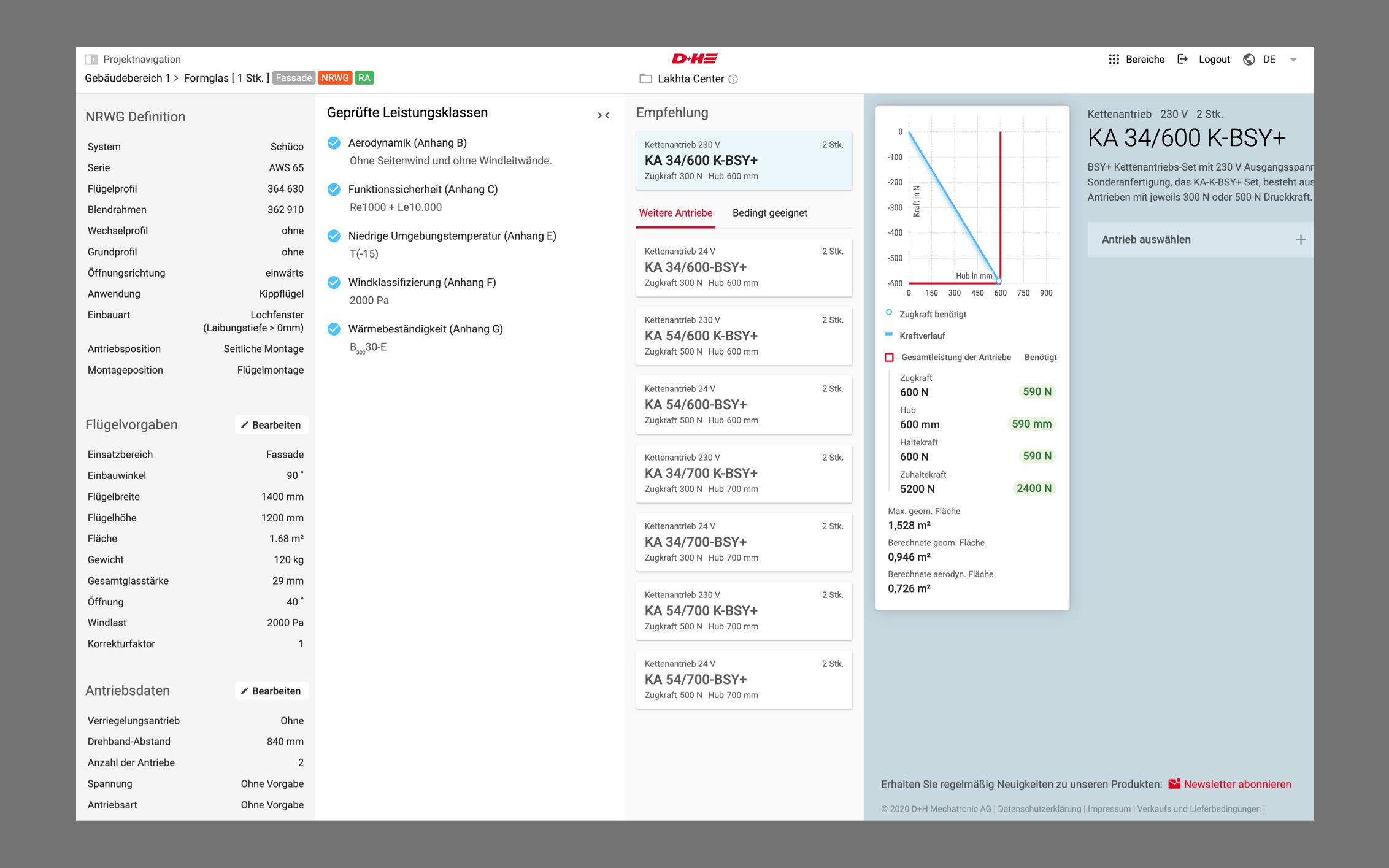The image size is (1389, 868).
Task: Show Lakhta Center project info icon
Action: [733, 79]
